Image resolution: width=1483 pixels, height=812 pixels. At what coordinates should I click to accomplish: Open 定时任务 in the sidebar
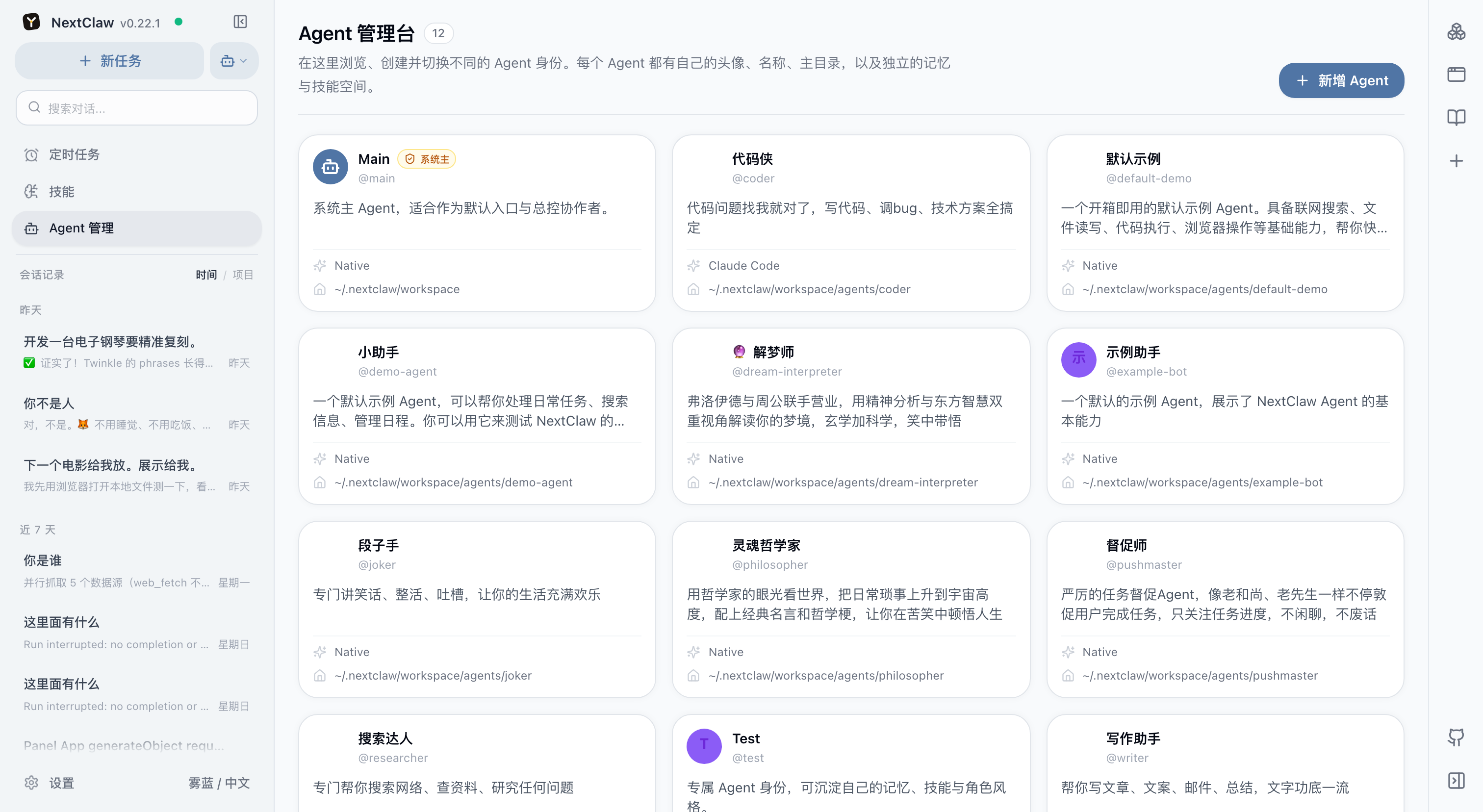tap(136, 154)
